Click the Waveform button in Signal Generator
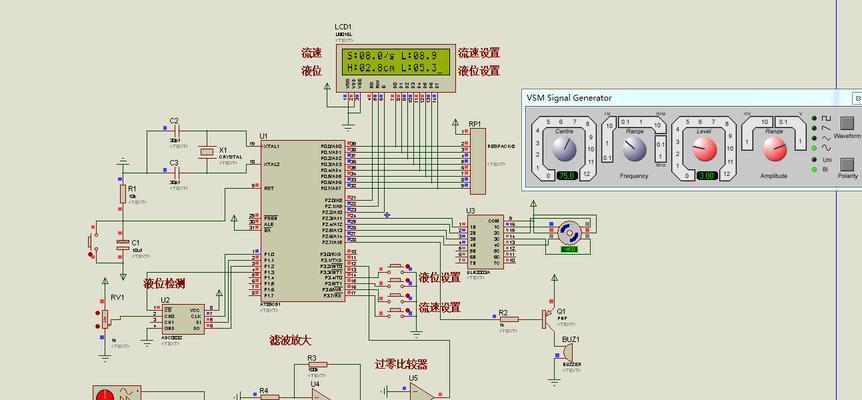 pos(847,122)
